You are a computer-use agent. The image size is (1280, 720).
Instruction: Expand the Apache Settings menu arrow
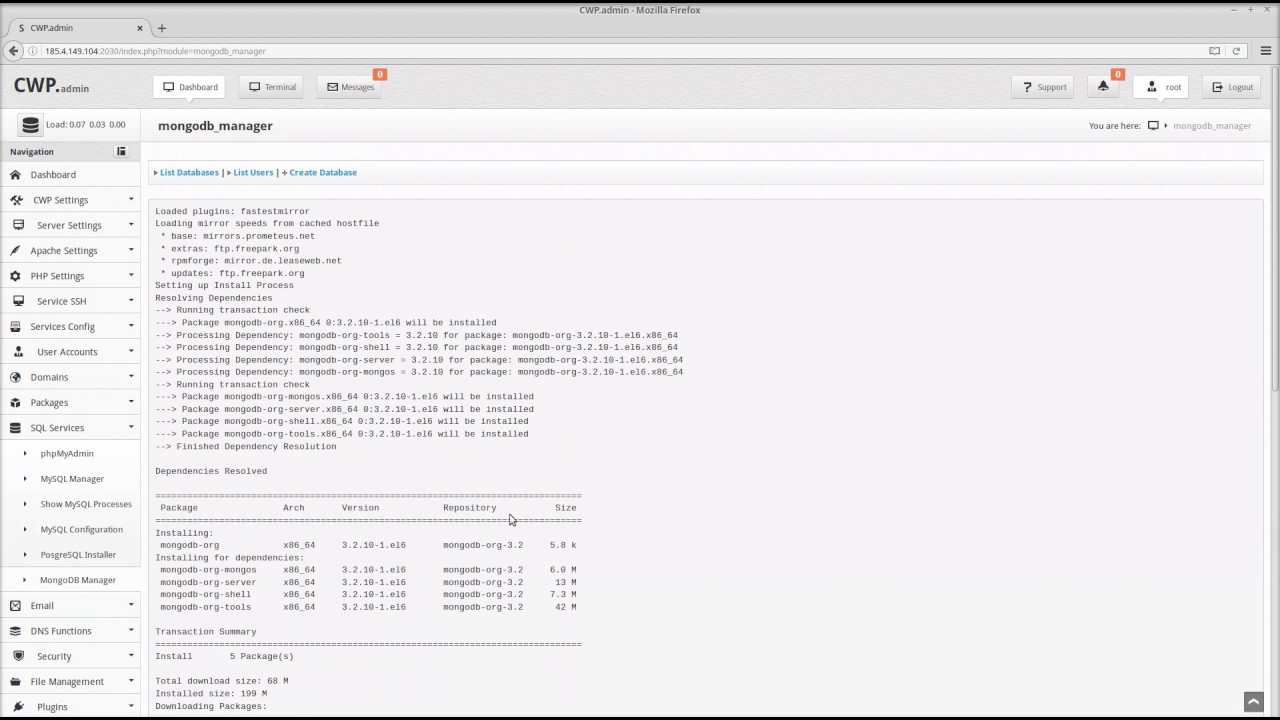coord(130,249)
